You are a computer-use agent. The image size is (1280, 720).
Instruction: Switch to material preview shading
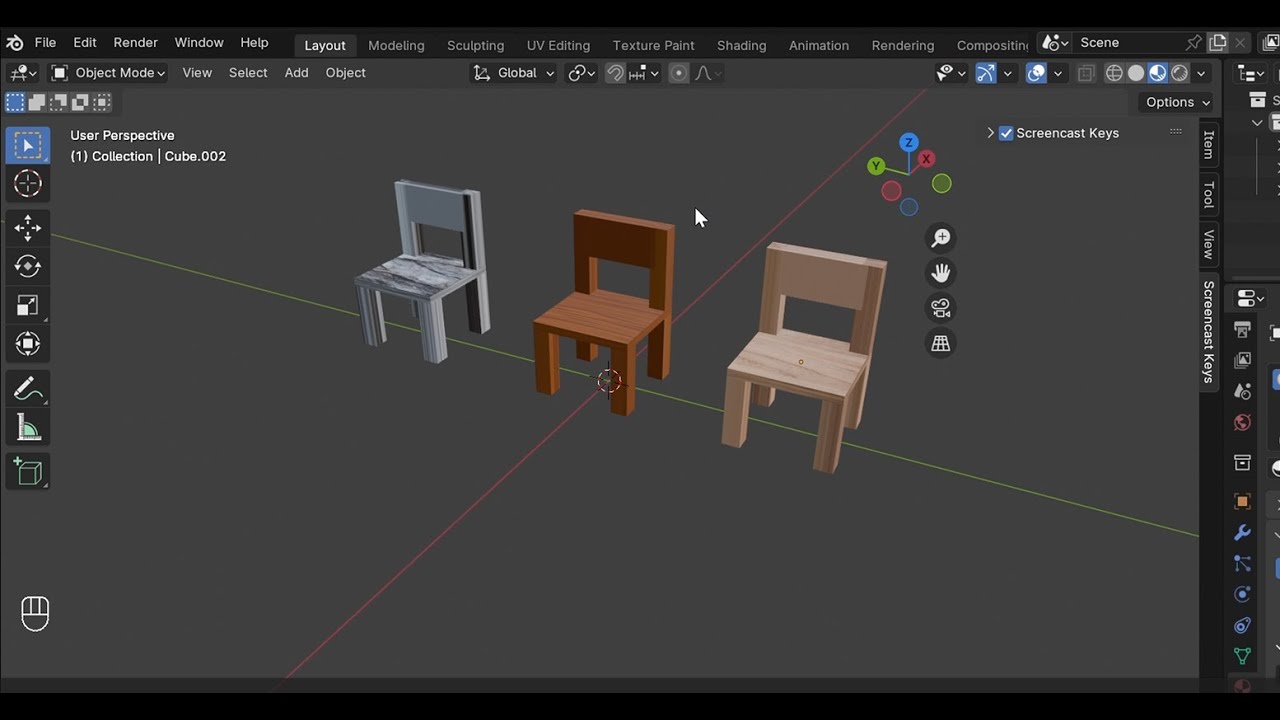click(1158, 73)
